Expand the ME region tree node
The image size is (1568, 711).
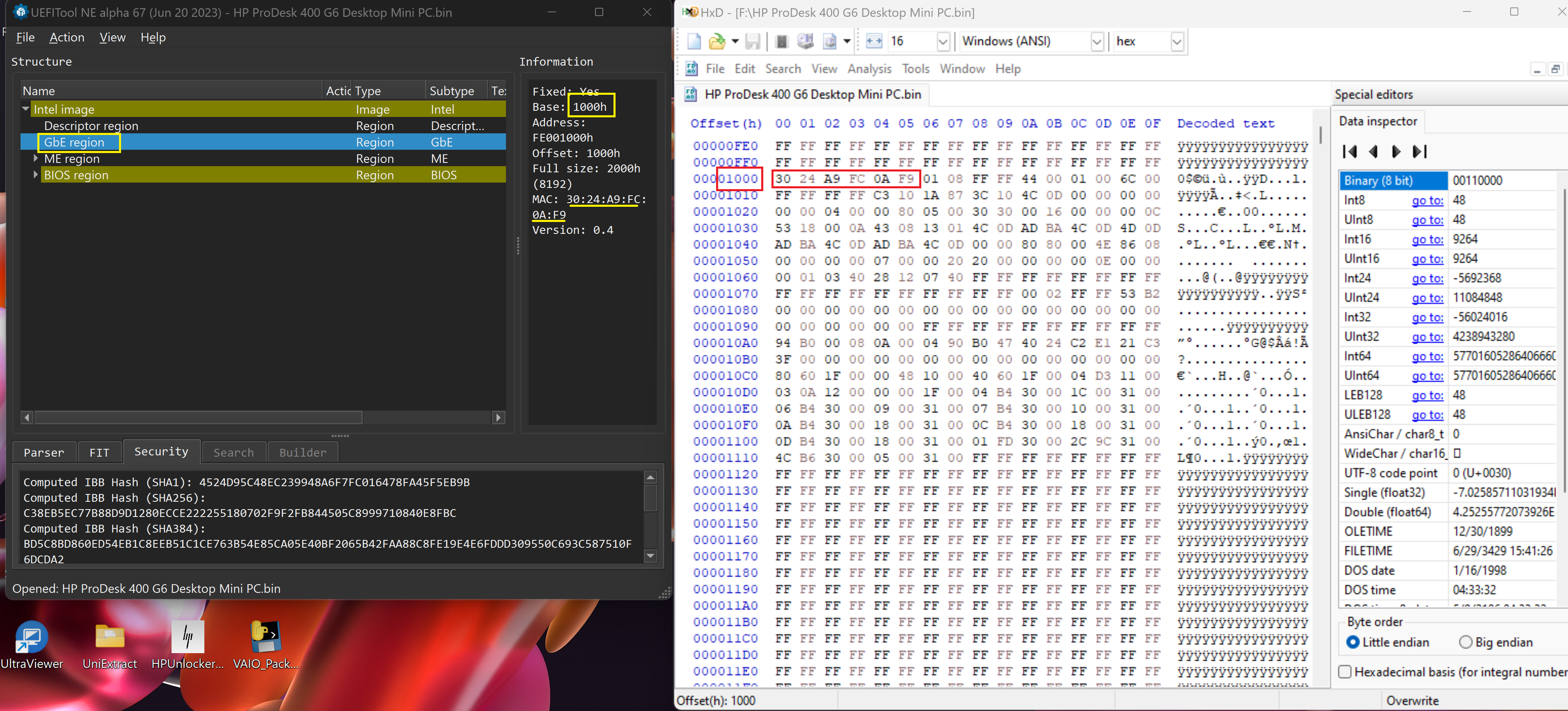tap(36, 158)
